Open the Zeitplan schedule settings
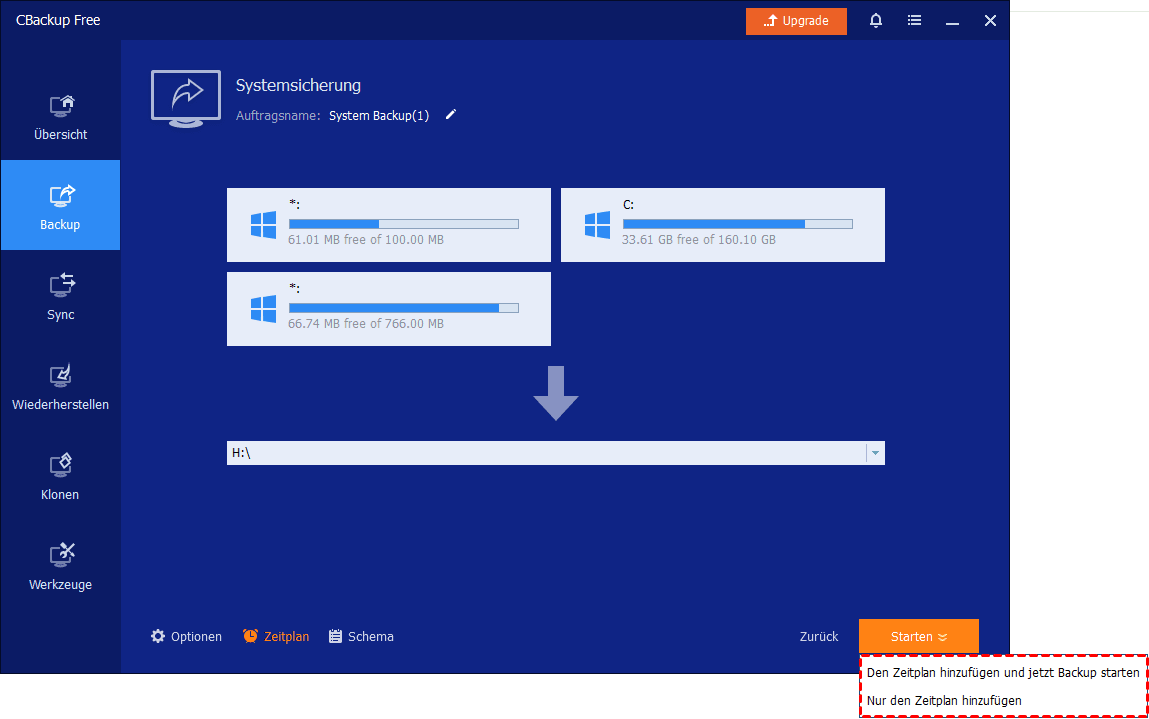Viewport: 1149px width, 719px height. point(276,636)
